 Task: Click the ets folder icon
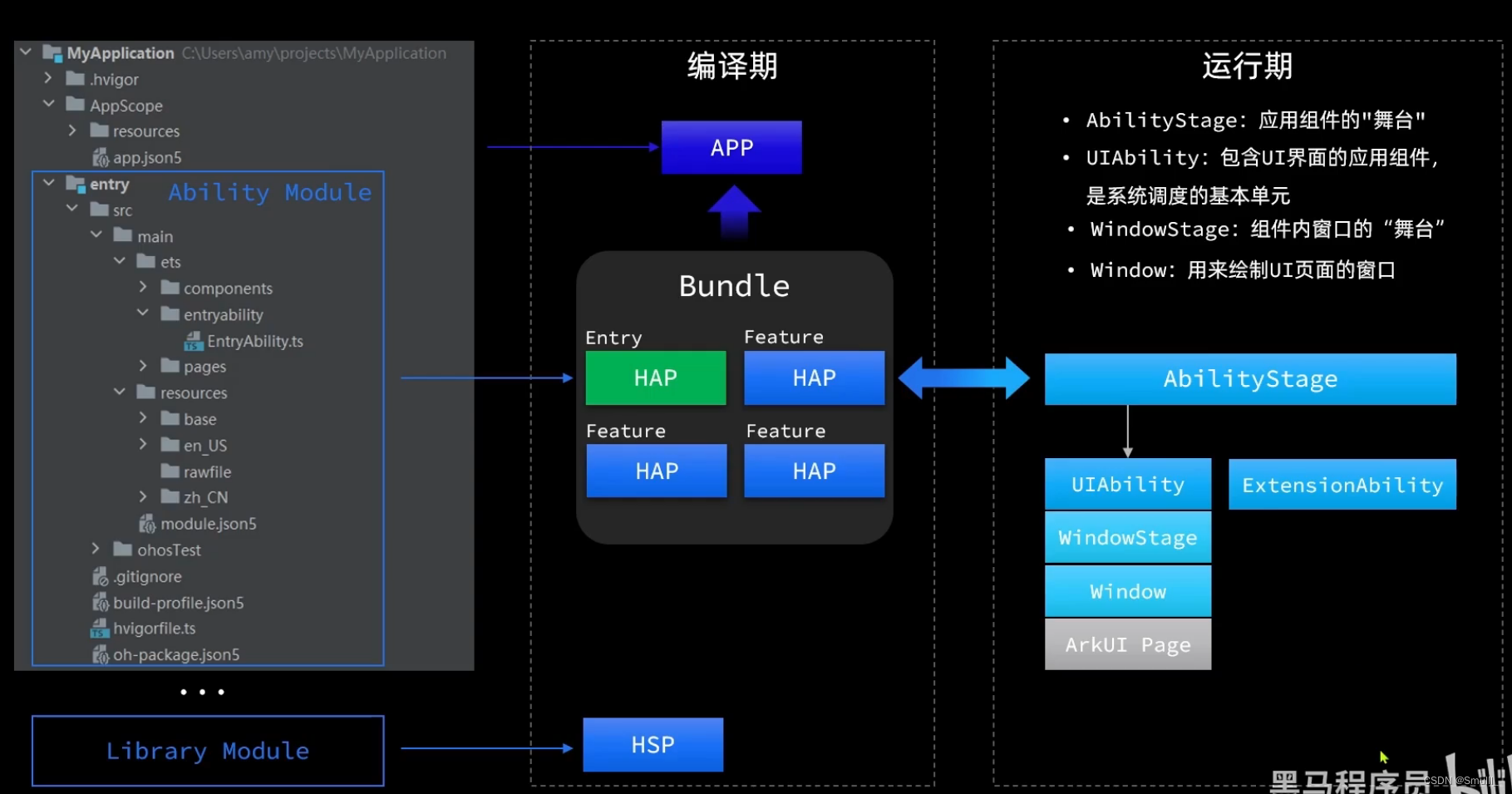146,261
